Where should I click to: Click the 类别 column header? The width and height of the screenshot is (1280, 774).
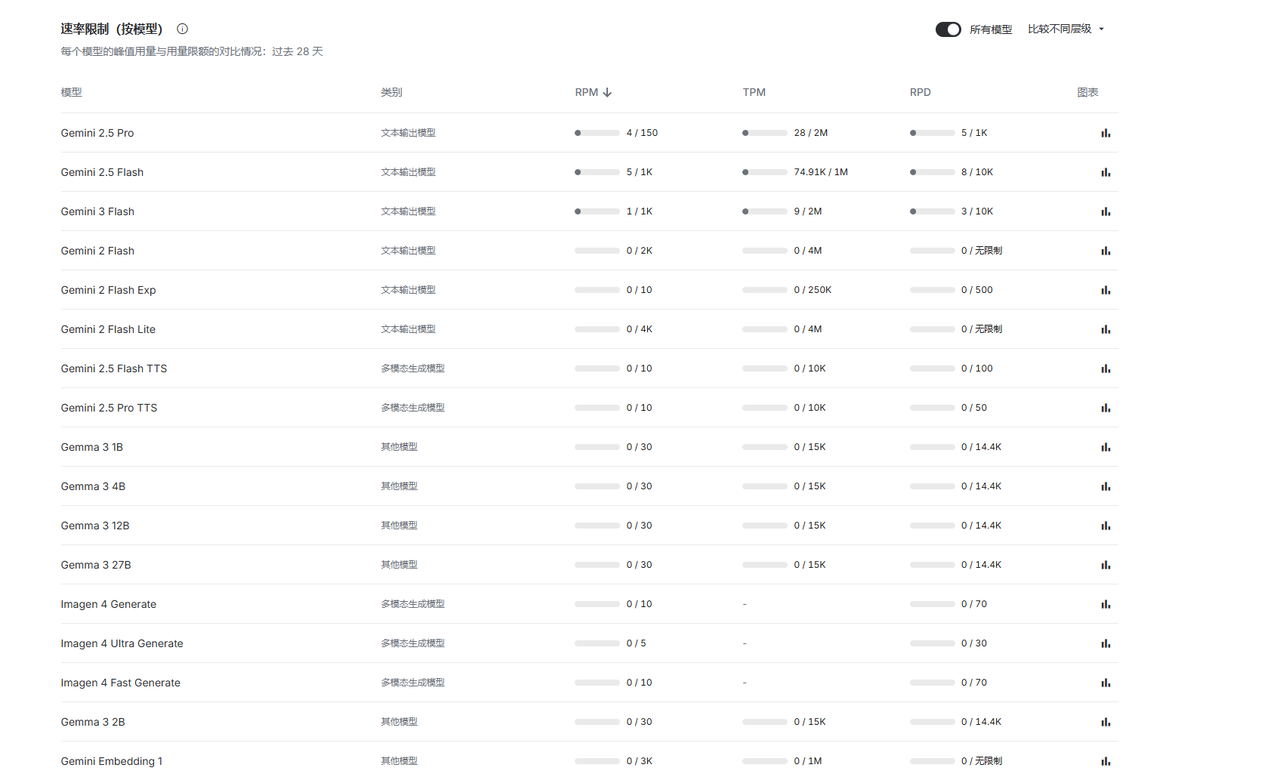[x=391, y=92]
